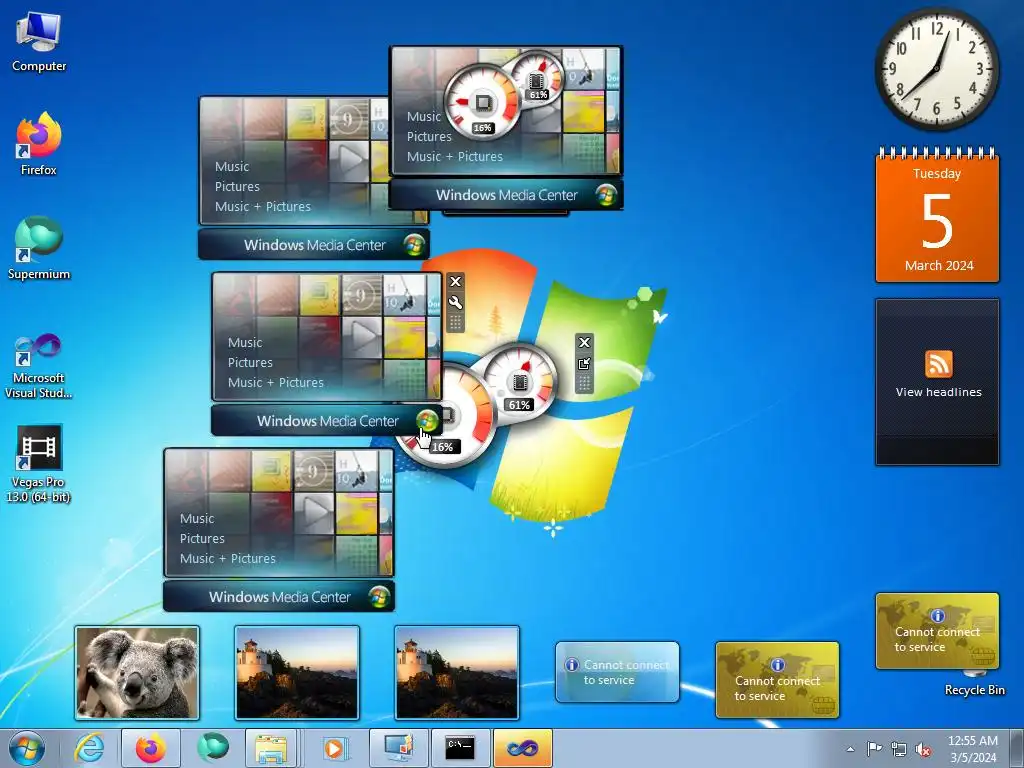Click Windows Media Center bar of the topmost gadget
The height and width of the screenshot is (768, 1024).
(506, 195)
